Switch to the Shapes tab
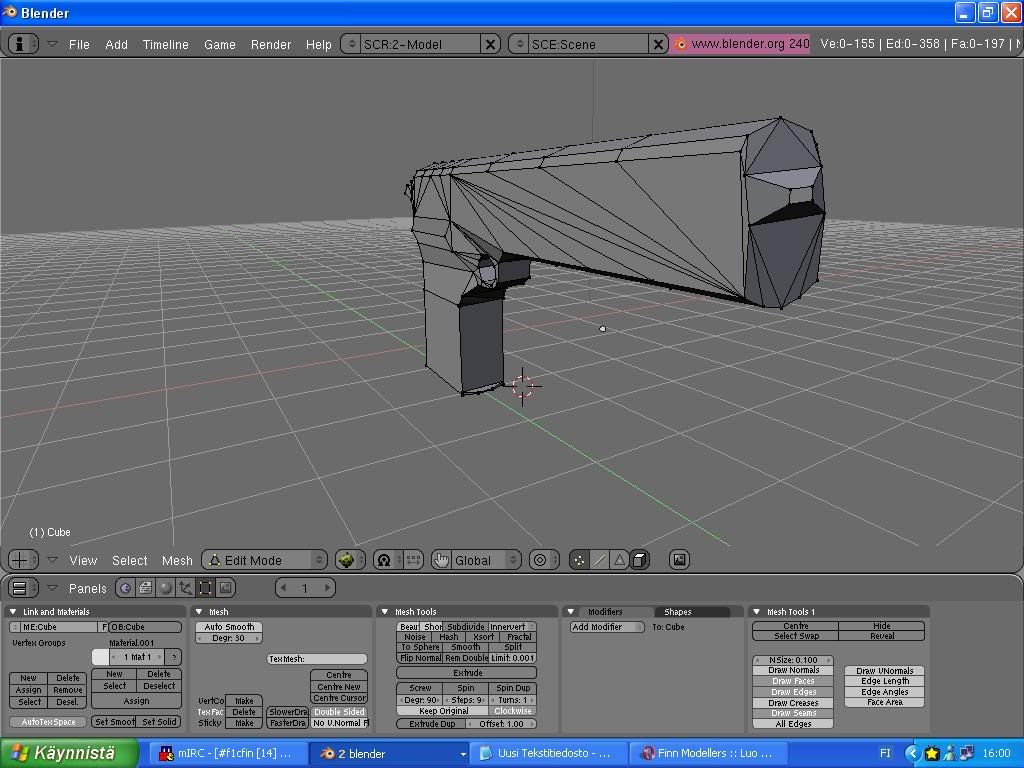1024x768 pixels. tap(678, 612)
